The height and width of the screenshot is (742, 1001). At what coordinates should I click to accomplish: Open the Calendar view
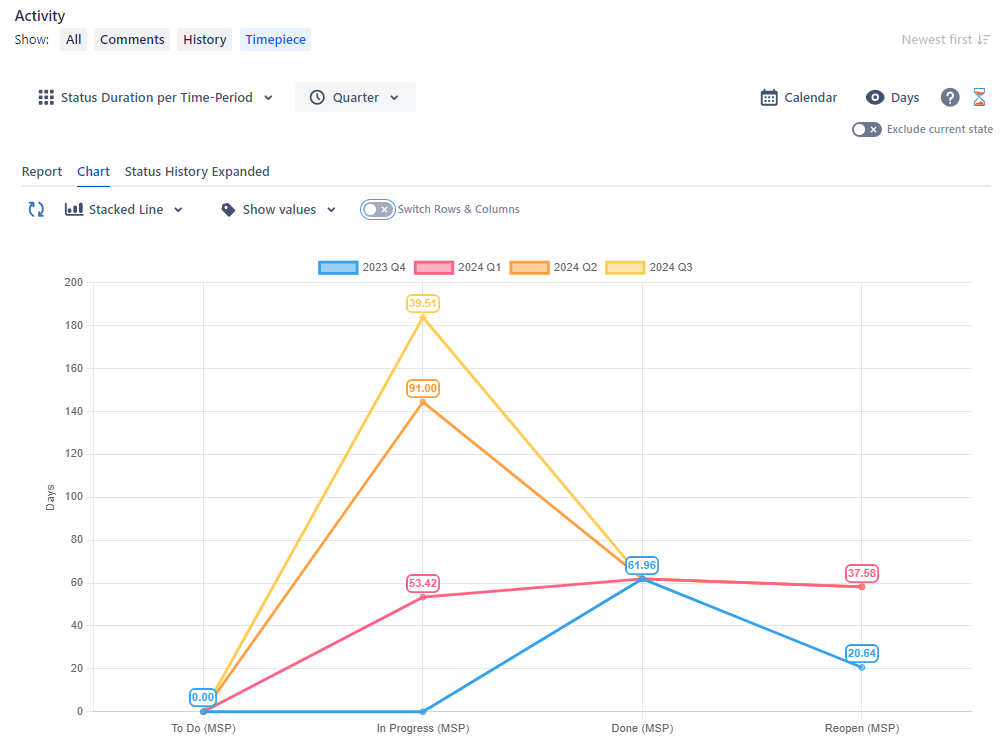click(798, 97)
